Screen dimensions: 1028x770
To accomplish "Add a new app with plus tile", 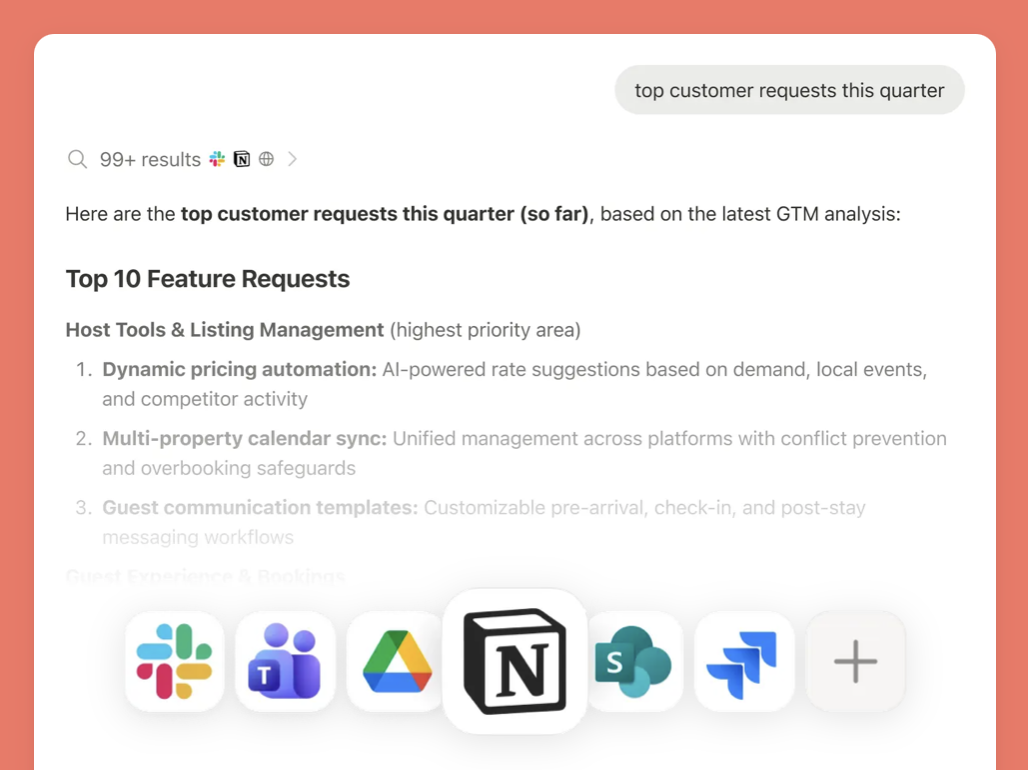I will coord(855,661).
